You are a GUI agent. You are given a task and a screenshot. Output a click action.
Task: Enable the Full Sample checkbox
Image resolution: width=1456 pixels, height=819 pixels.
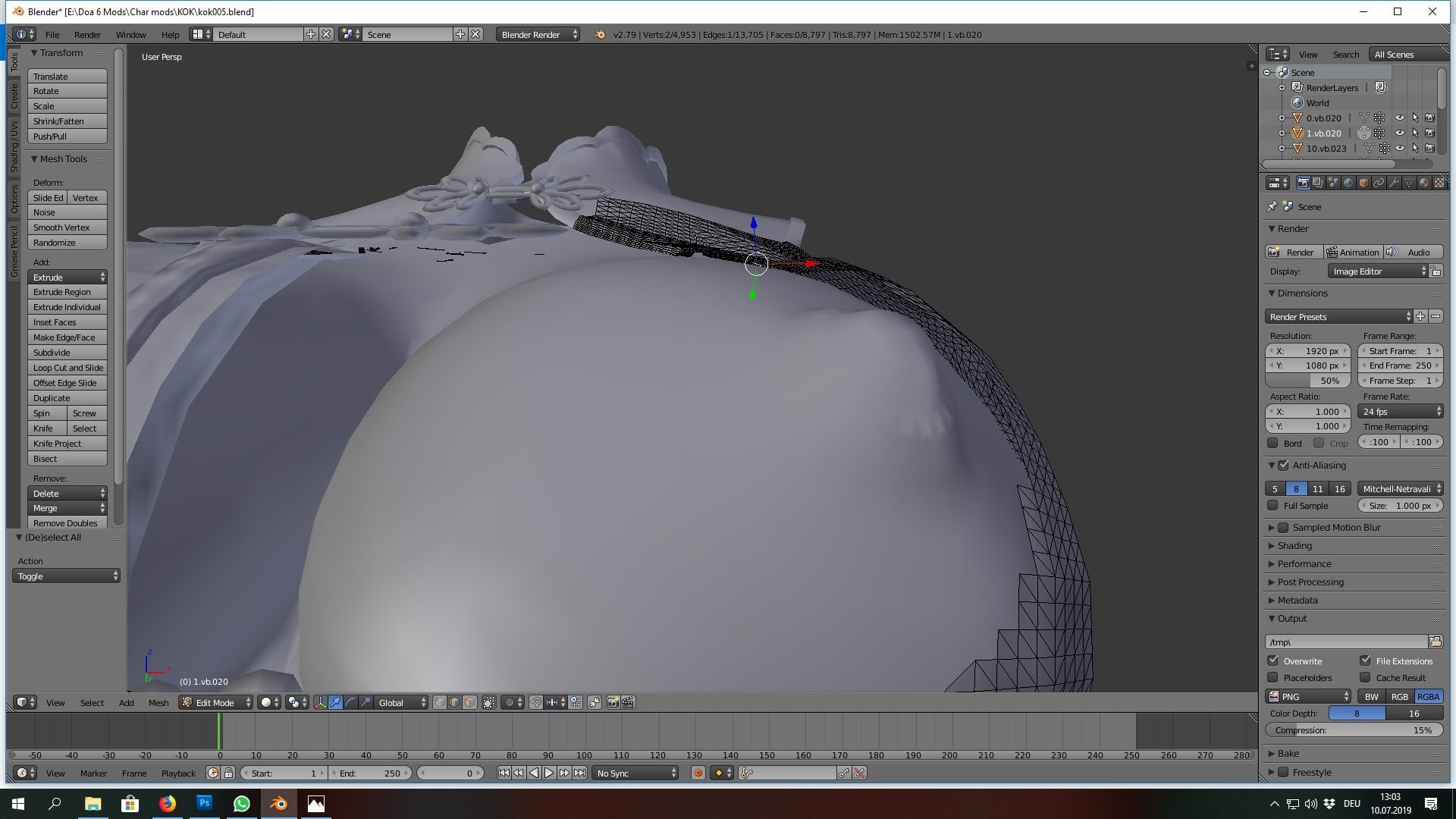tap(1273, 506)
